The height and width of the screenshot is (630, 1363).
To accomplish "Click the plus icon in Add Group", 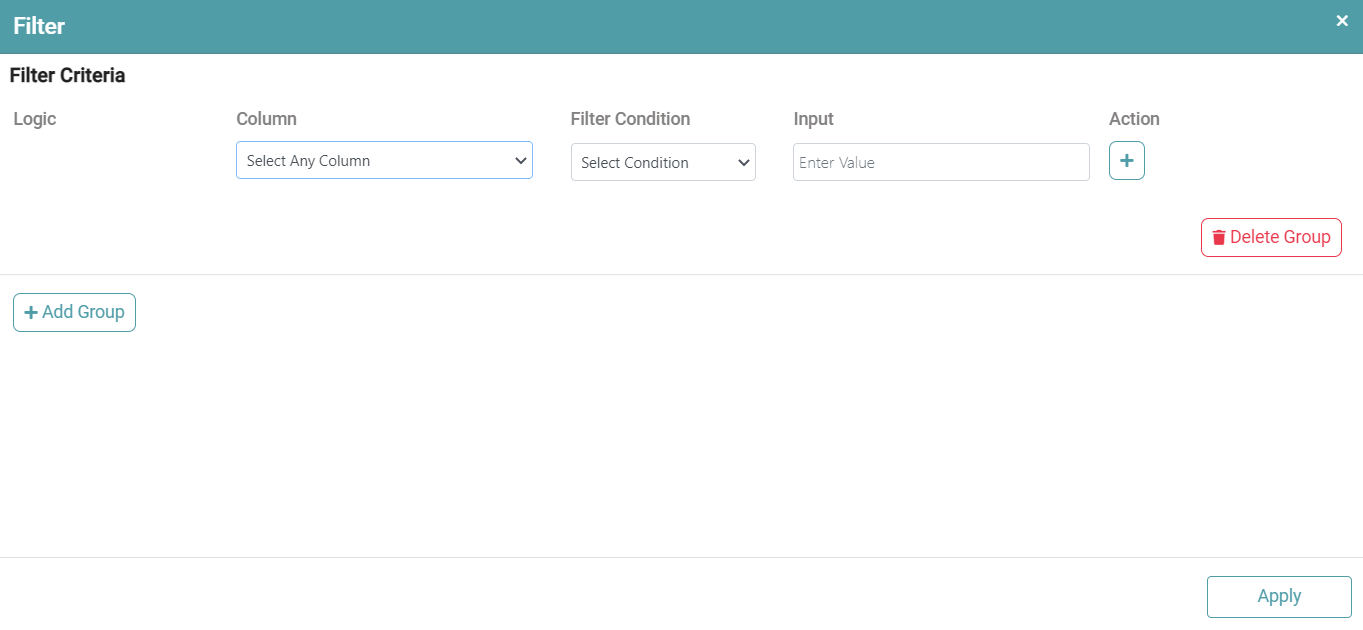I will (31, 313).
